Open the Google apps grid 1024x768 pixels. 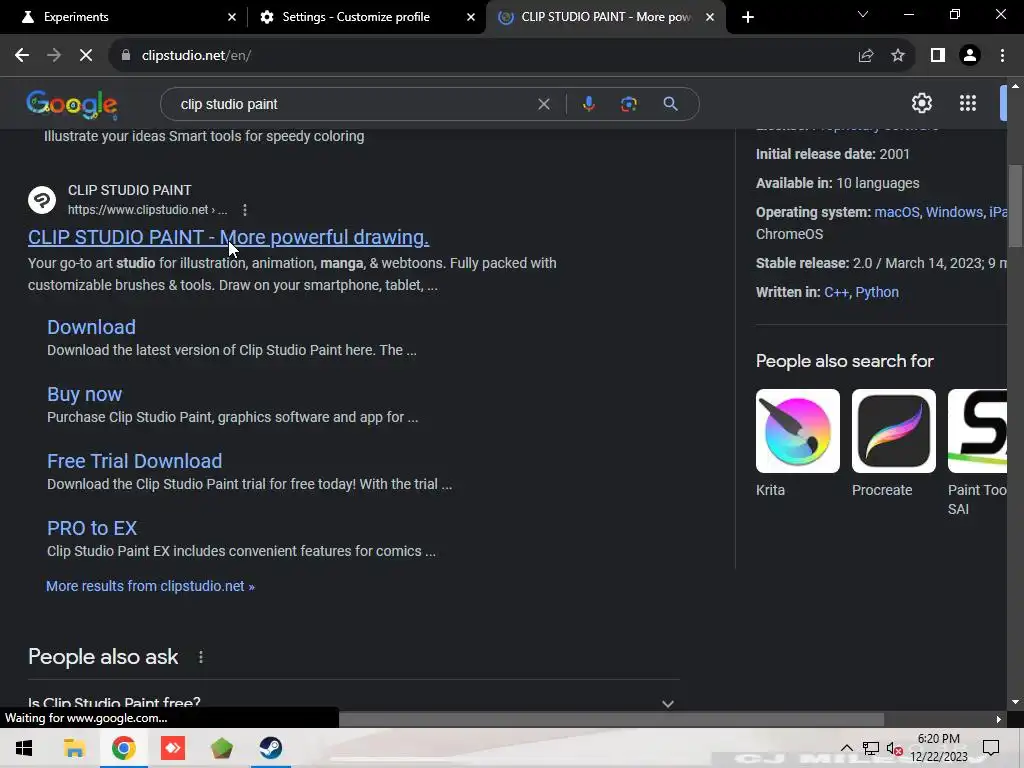tap(968, 103)
